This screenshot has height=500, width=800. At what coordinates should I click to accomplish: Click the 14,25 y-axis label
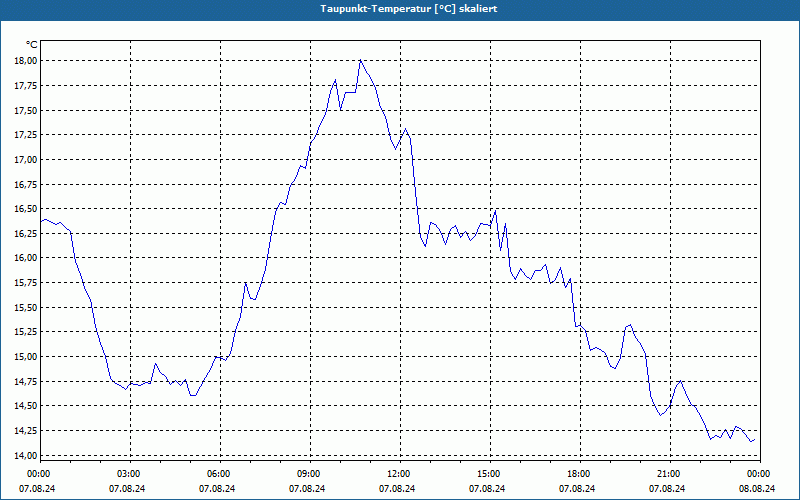coord(27,431)
